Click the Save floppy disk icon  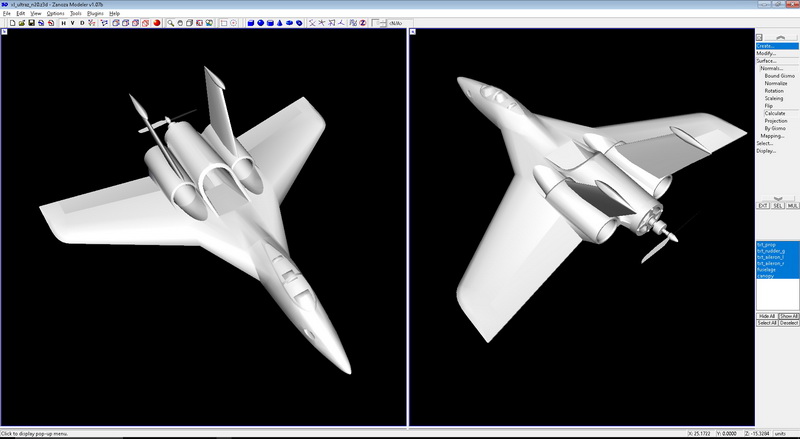click(x=32, y=23)
